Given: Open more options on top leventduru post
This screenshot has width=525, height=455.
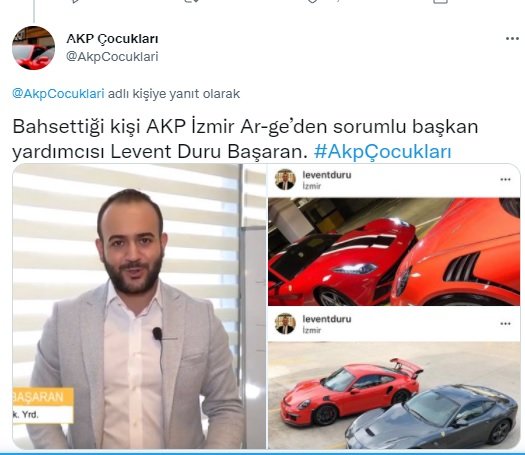Looking at the screenshot, I should (505, 179).
